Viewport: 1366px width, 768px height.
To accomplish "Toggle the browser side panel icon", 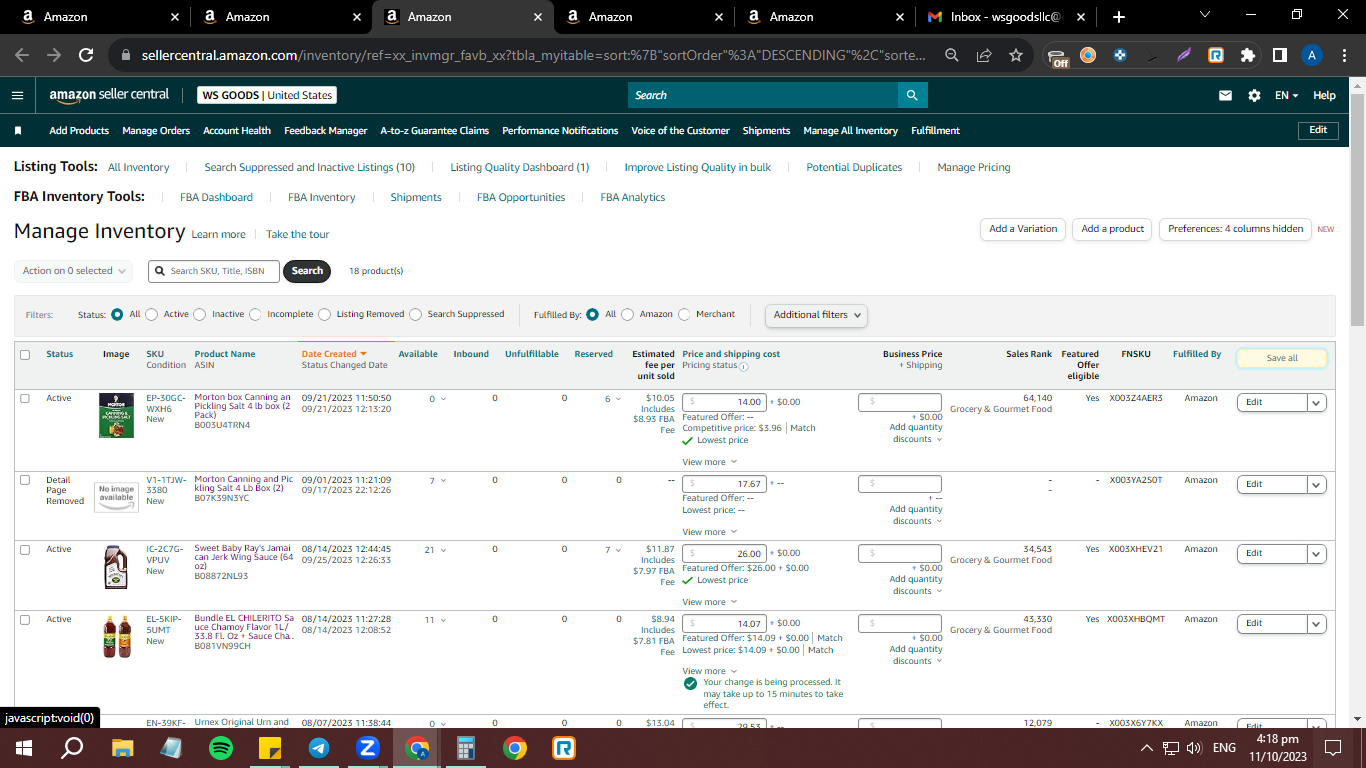I will 1279,56.
